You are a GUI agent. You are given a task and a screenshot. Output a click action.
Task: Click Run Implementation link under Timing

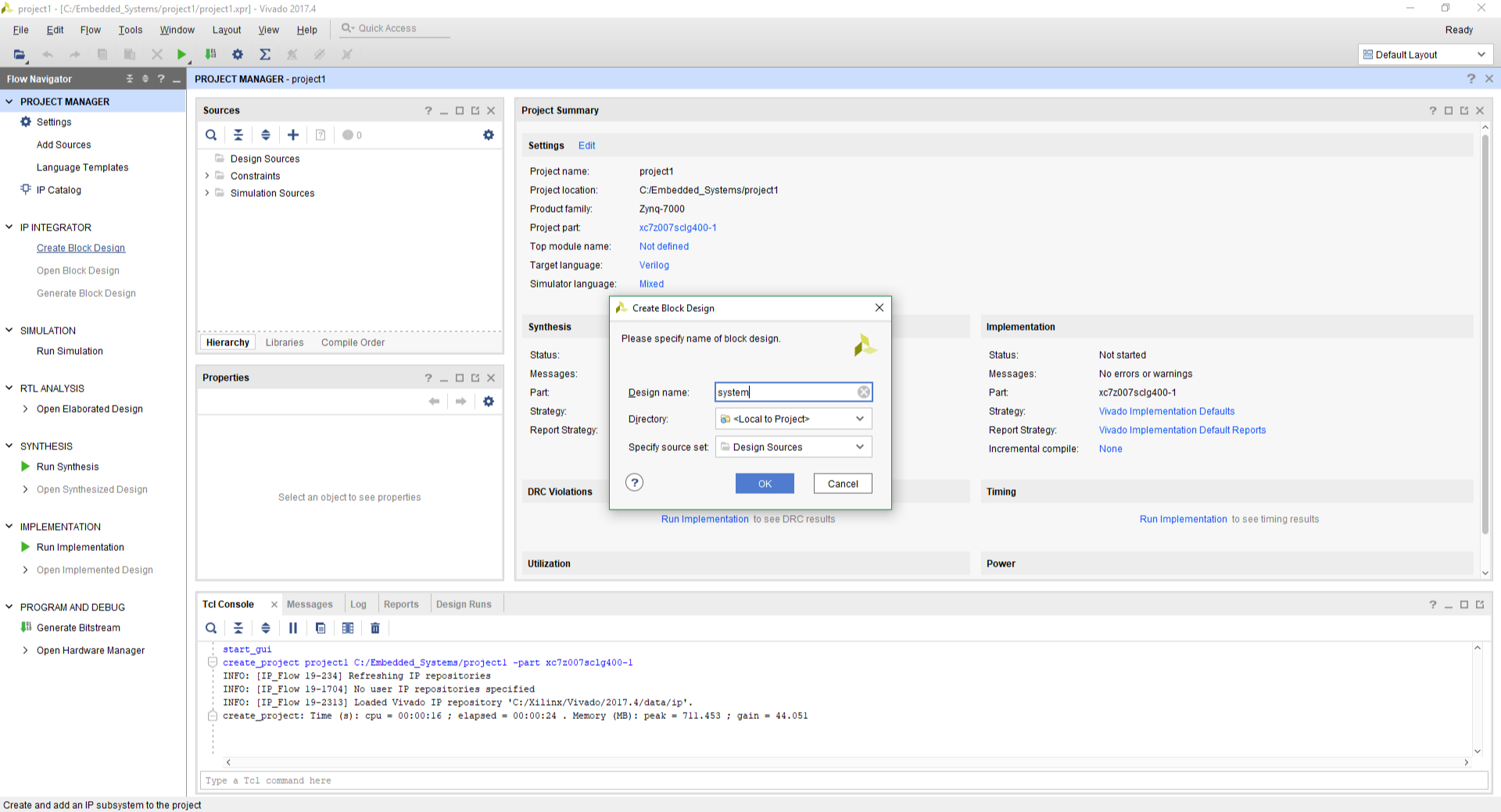[x=1184, y=520]
